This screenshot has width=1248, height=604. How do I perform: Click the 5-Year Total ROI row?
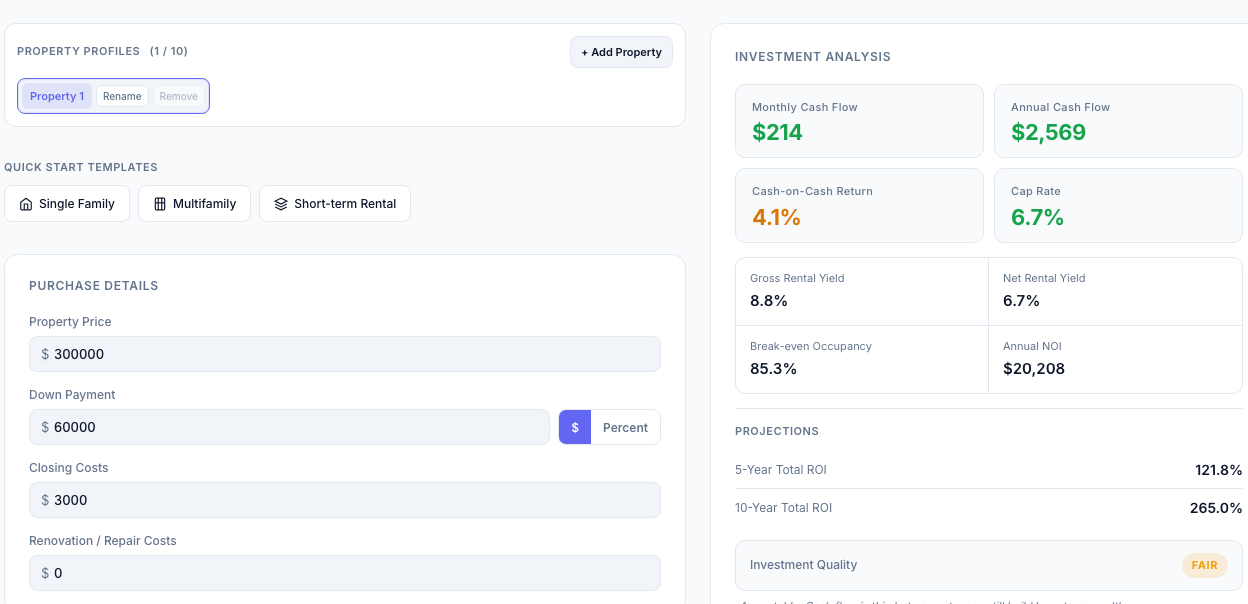tap(988, 470)
